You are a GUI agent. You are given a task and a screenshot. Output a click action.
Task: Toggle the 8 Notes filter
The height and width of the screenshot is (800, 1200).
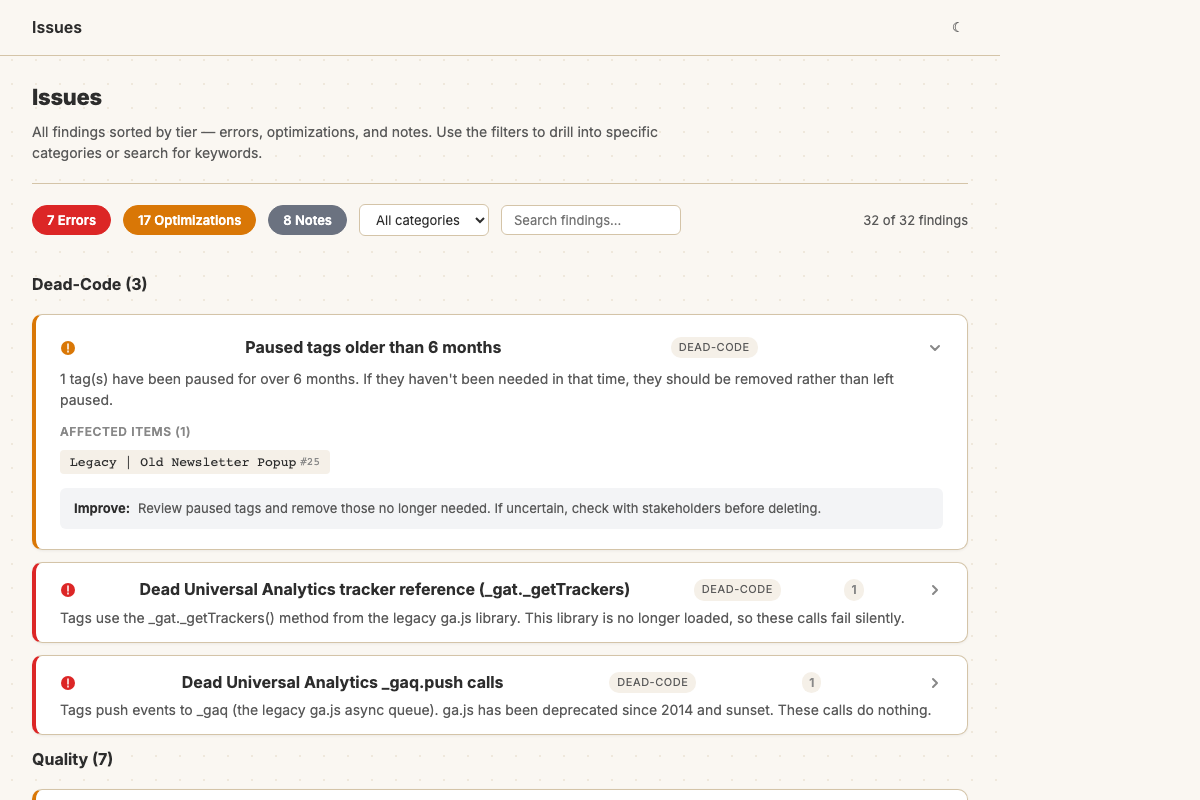tap(307, 220)
